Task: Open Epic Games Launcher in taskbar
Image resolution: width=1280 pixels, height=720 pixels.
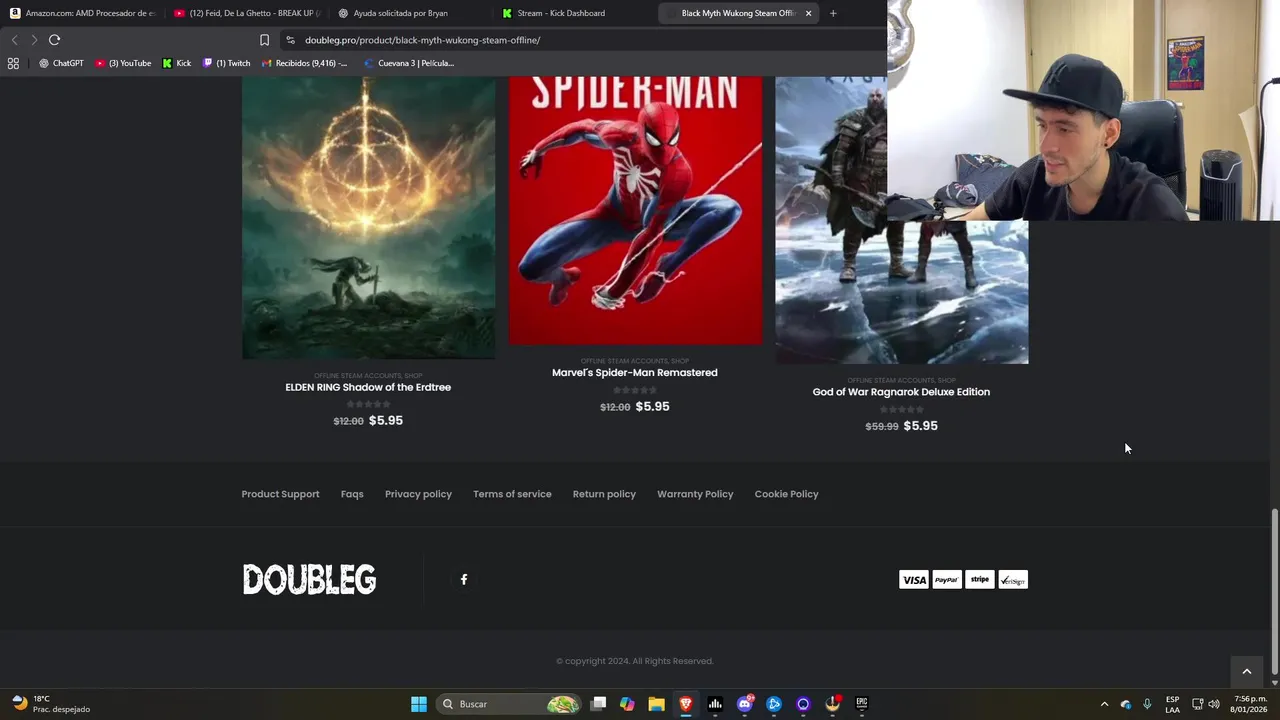Action: pyautogui.click(x=862, y=704)
